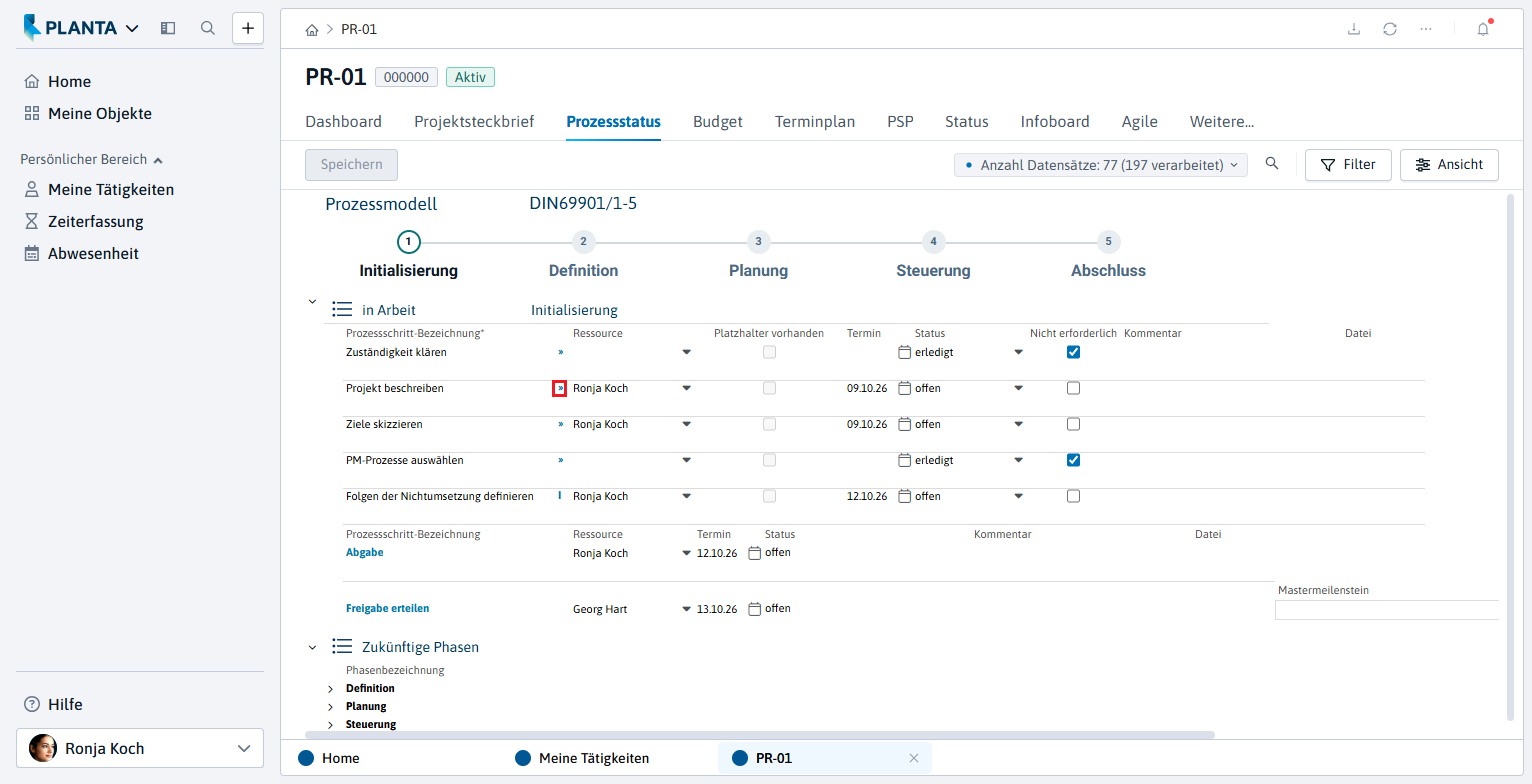Screen dimensions: 1532x784
Task: Open the Budget tab
Action: 718,122
